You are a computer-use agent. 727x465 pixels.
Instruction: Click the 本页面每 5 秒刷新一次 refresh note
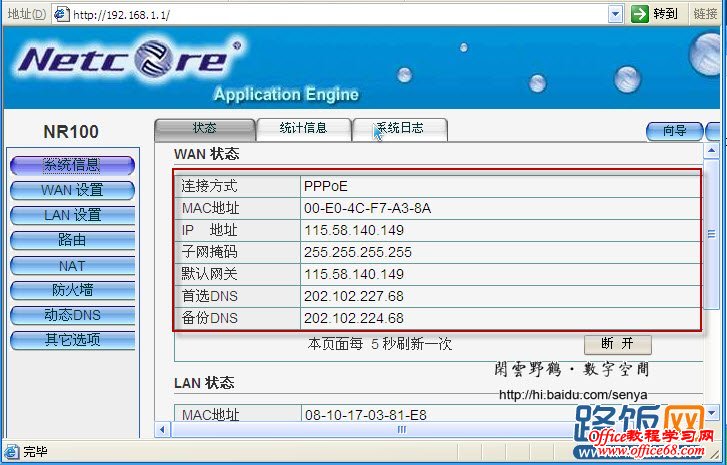pos(379,344)
